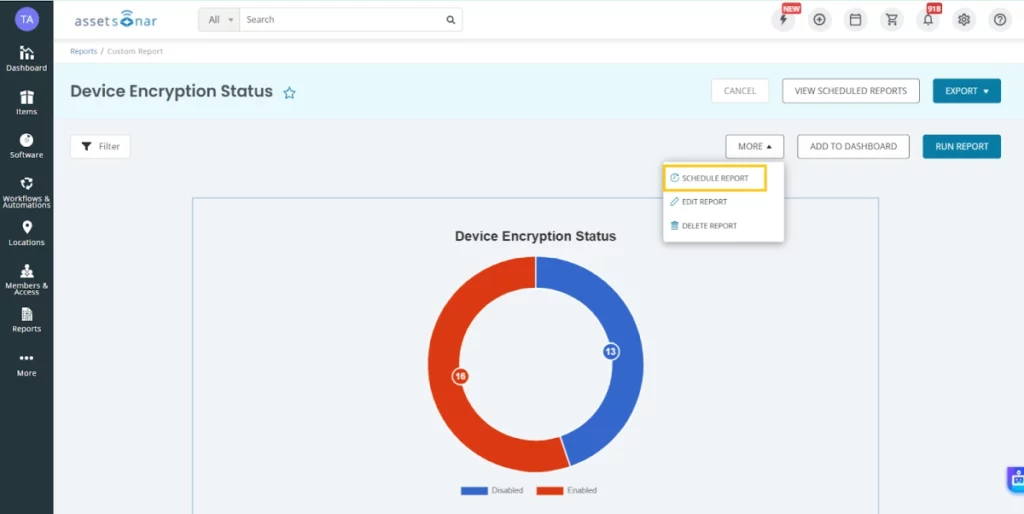Click View Scheduled Reports button
This screenshot has height=514, width=1024.
(850, 91)
